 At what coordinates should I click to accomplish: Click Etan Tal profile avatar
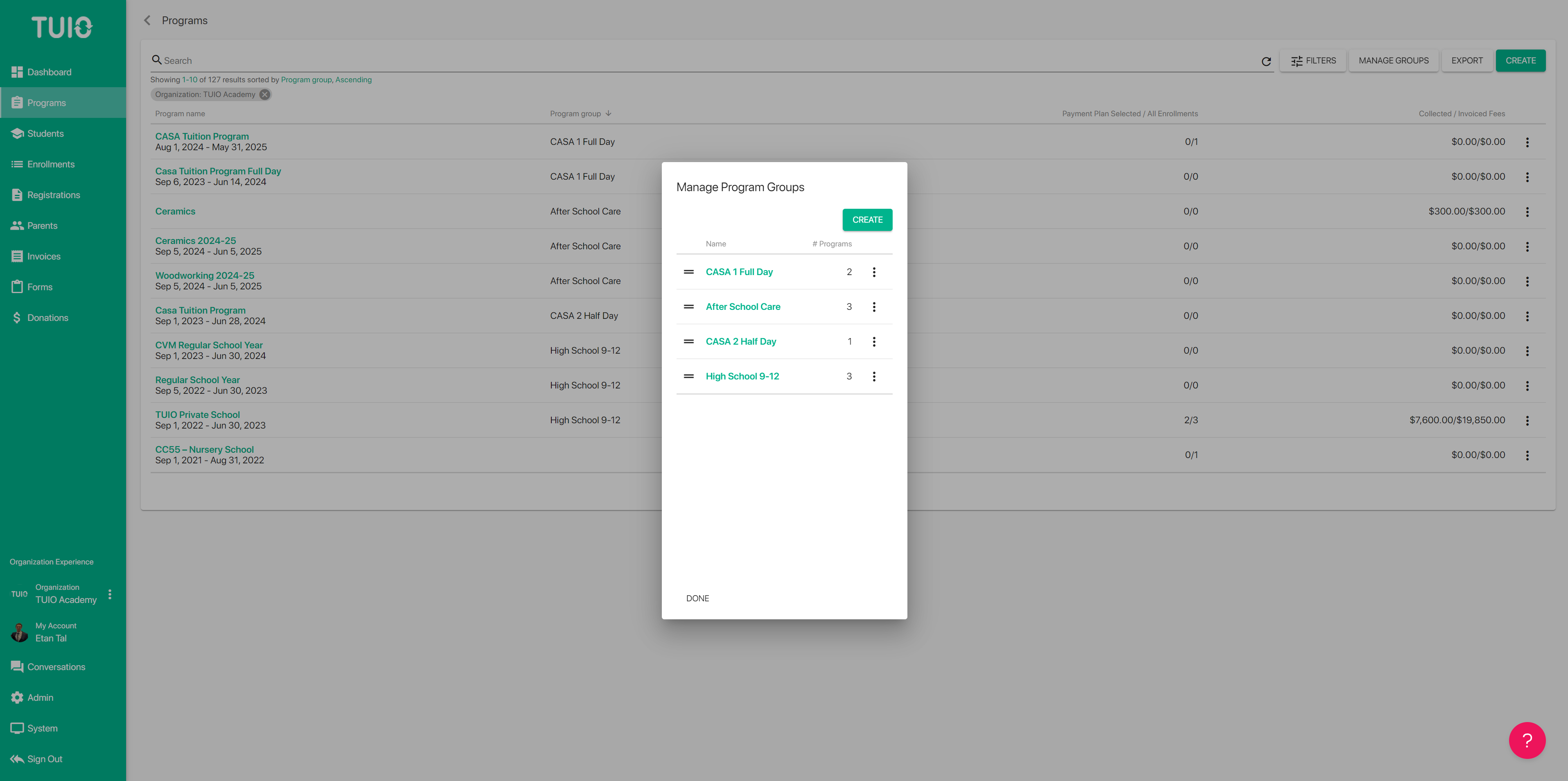pos(19,632)
